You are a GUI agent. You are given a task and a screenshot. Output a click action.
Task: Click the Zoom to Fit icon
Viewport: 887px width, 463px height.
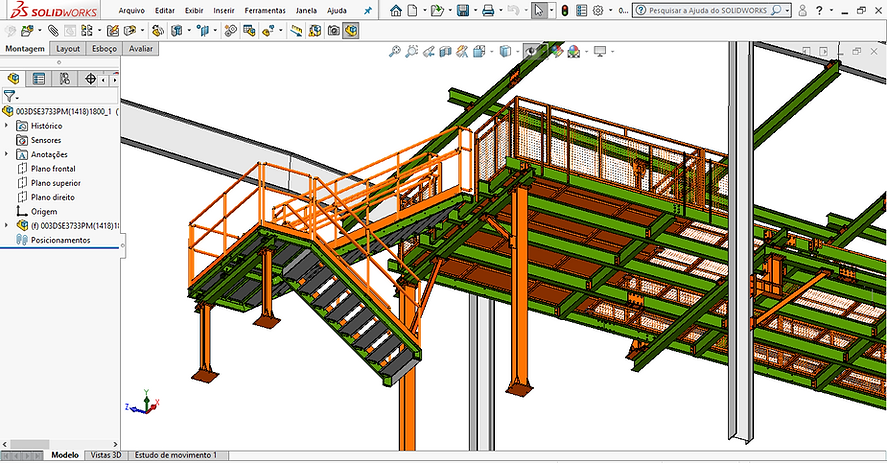click(395, 52)
